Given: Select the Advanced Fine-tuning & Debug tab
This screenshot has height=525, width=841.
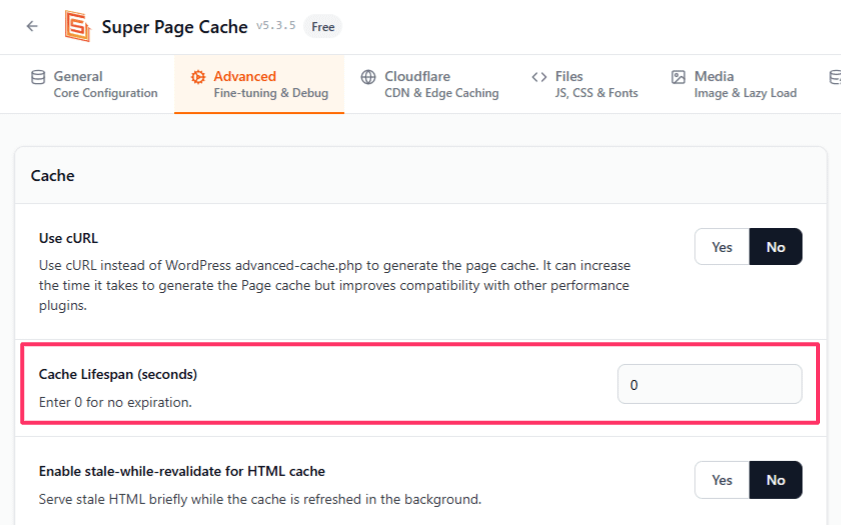Looking at the screenshot, I should click(259, 84).
